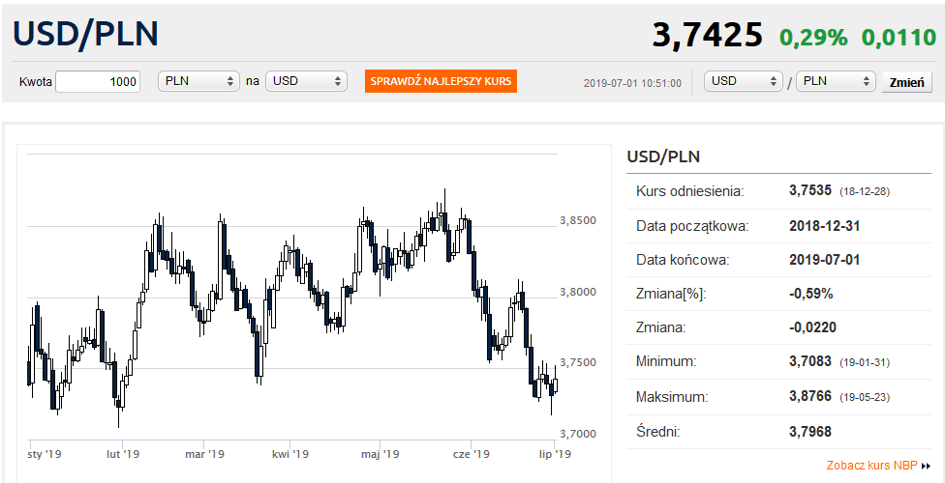Click the chart x-axis label cze '19
Image resolution: width=945 pixels, height=483 pixels.
coord(471,453)
